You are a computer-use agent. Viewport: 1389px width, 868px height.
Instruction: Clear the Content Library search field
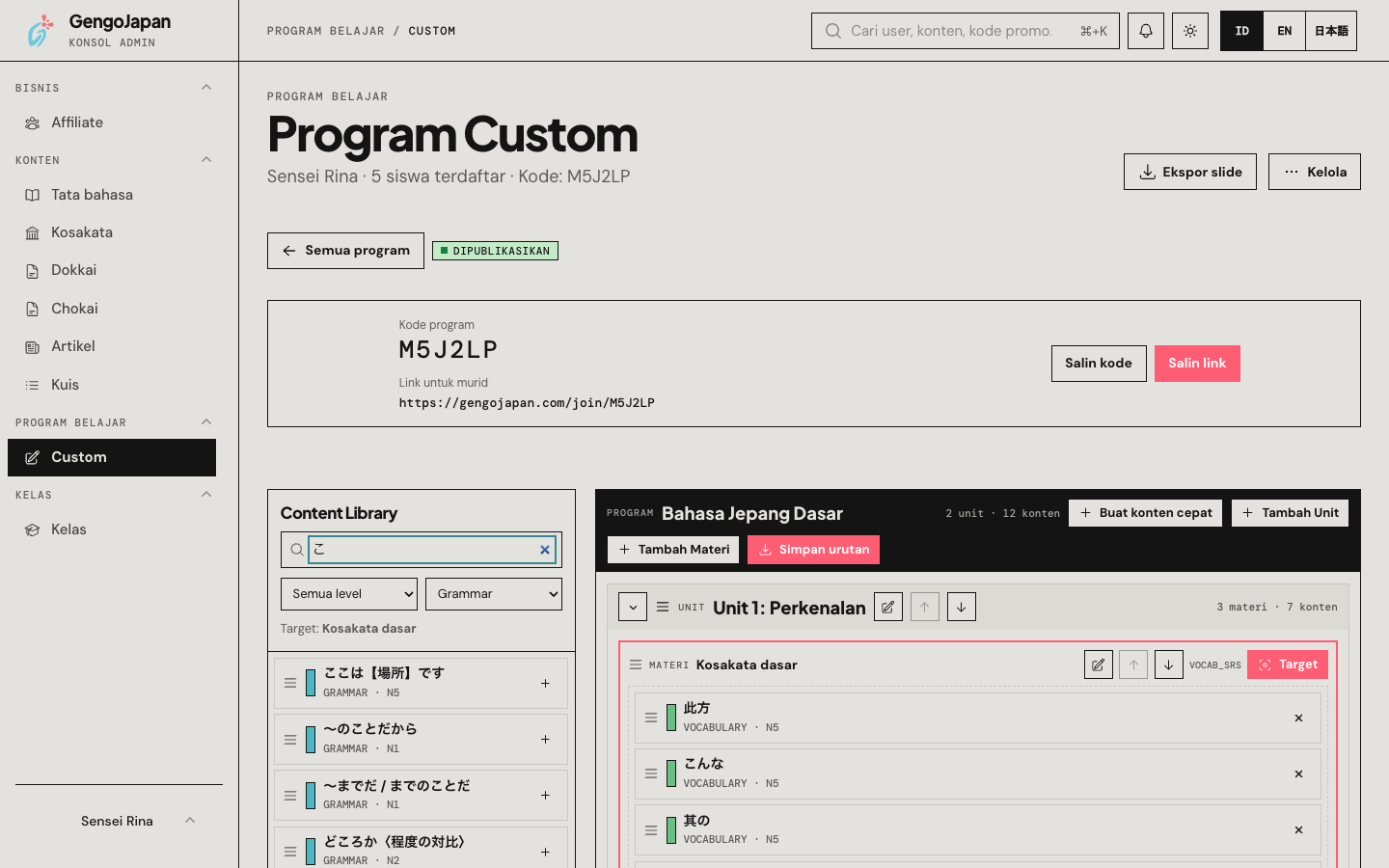545,550
